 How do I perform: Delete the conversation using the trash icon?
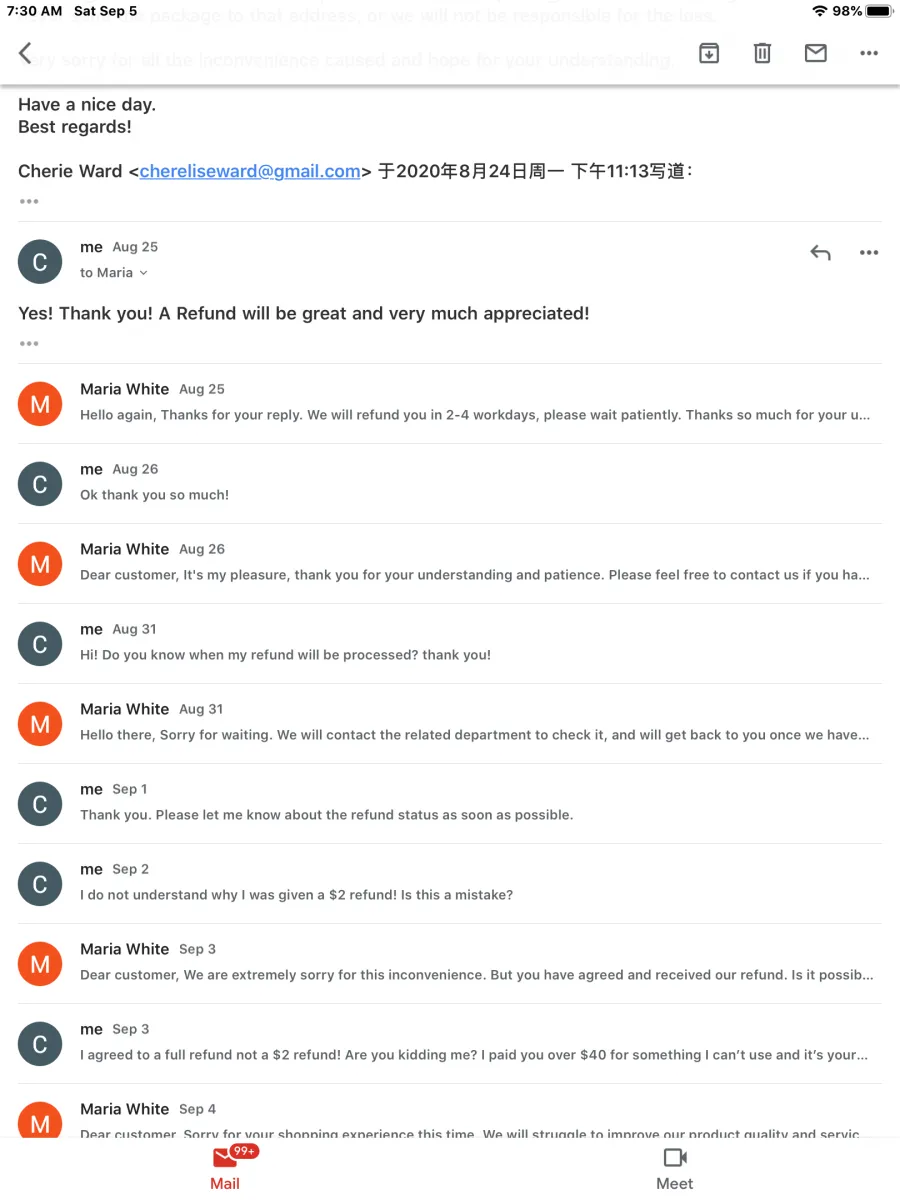(762, 53)
